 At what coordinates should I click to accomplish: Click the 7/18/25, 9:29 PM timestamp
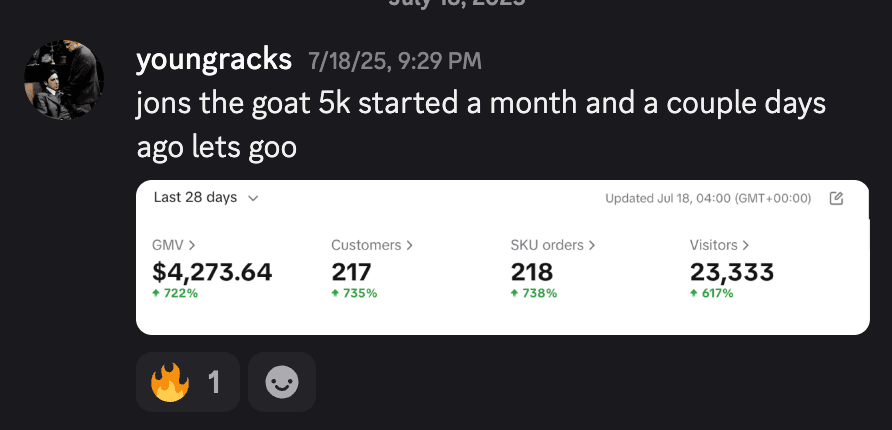pos(395,62)
